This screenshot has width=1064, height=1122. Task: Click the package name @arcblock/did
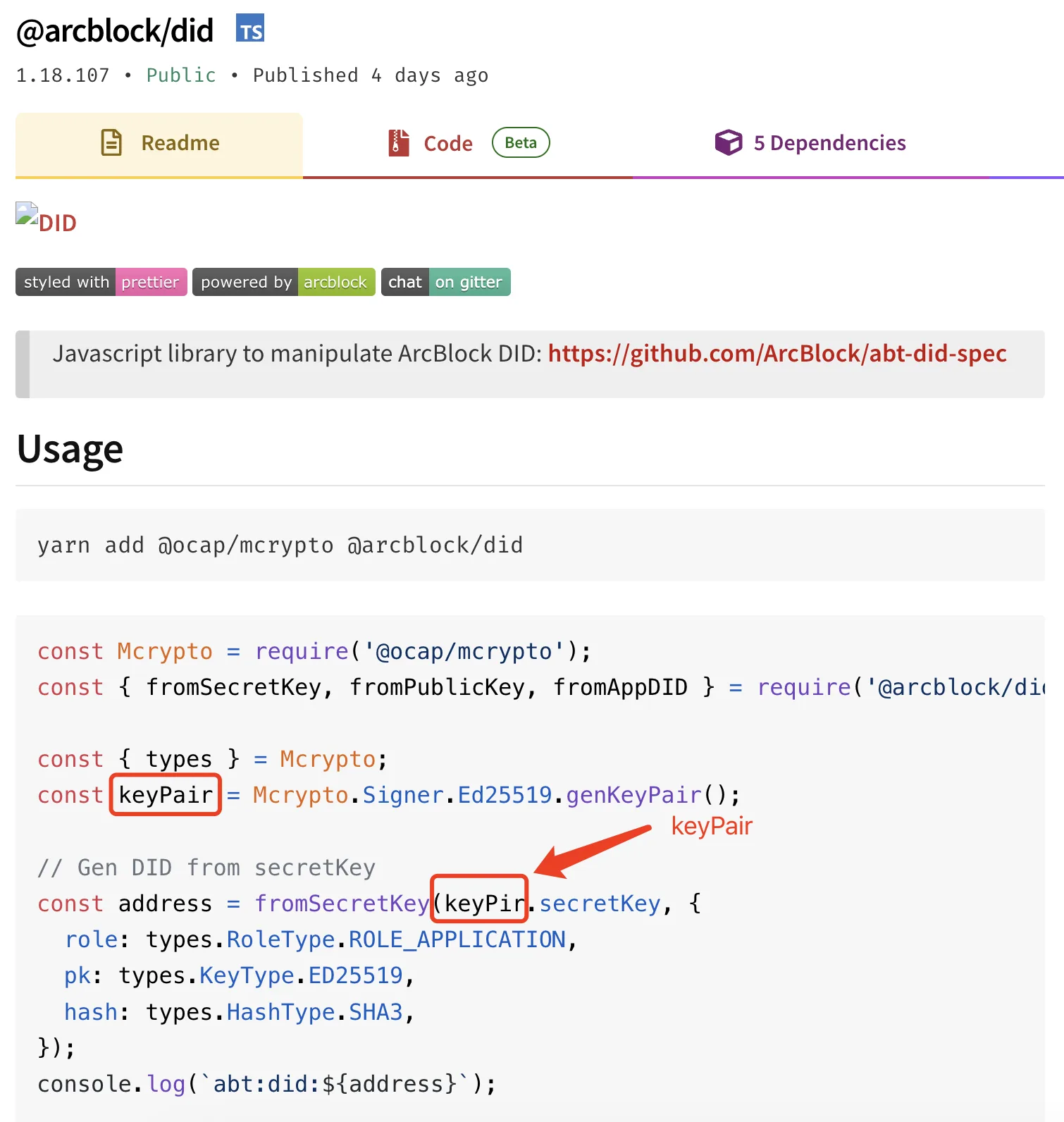[115, 31]
